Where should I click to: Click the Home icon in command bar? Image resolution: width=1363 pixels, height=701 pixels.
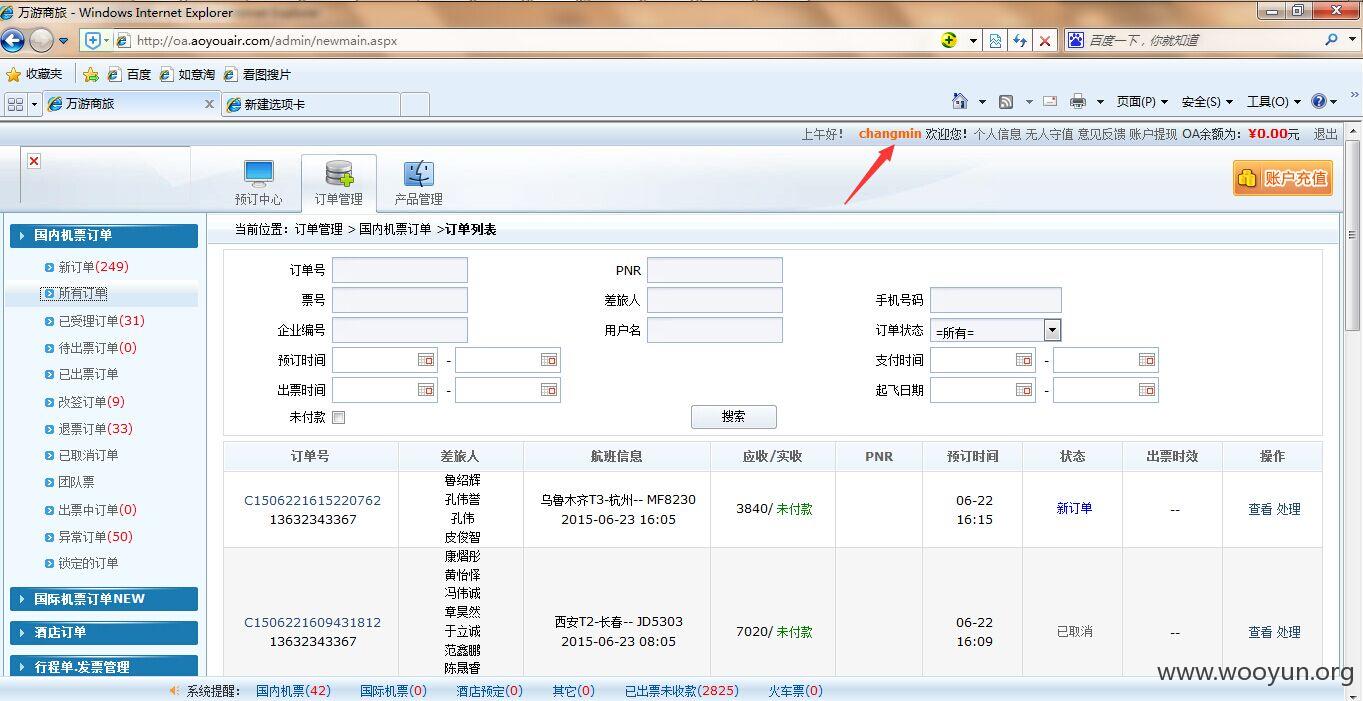pos(960,101)
